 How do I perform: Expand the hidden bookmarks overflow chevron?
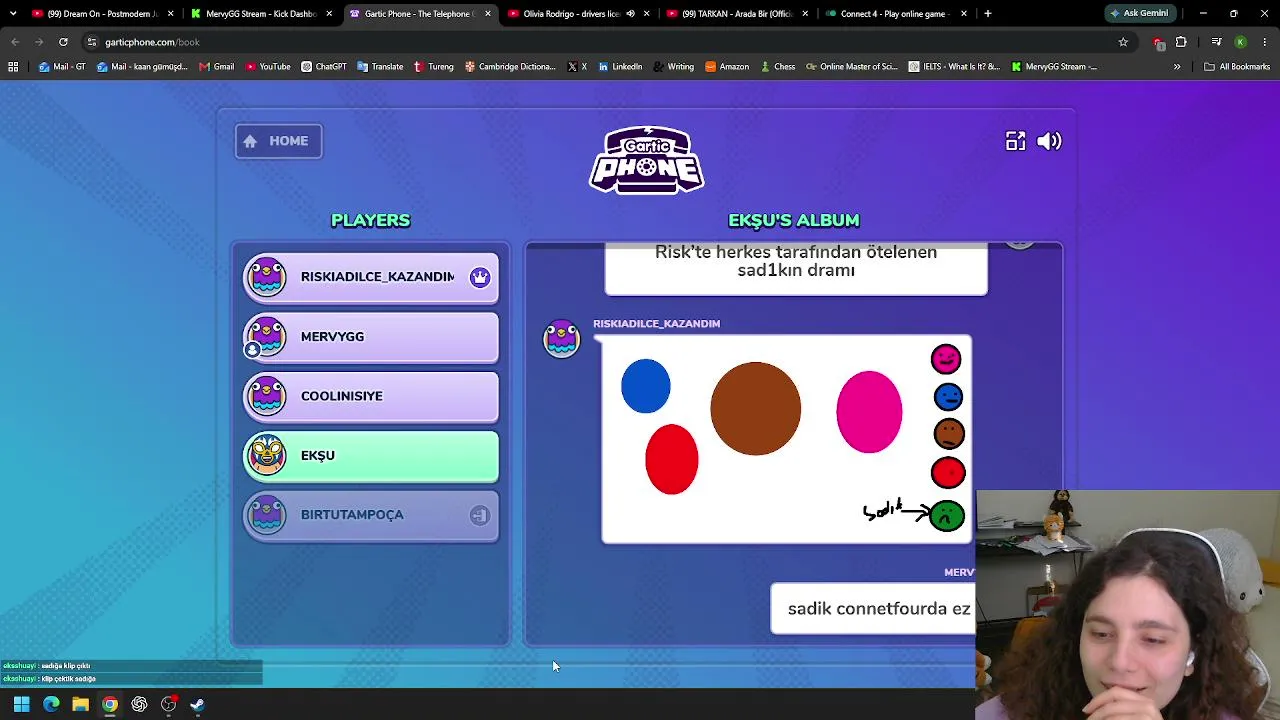click(x=1177, y=67)
